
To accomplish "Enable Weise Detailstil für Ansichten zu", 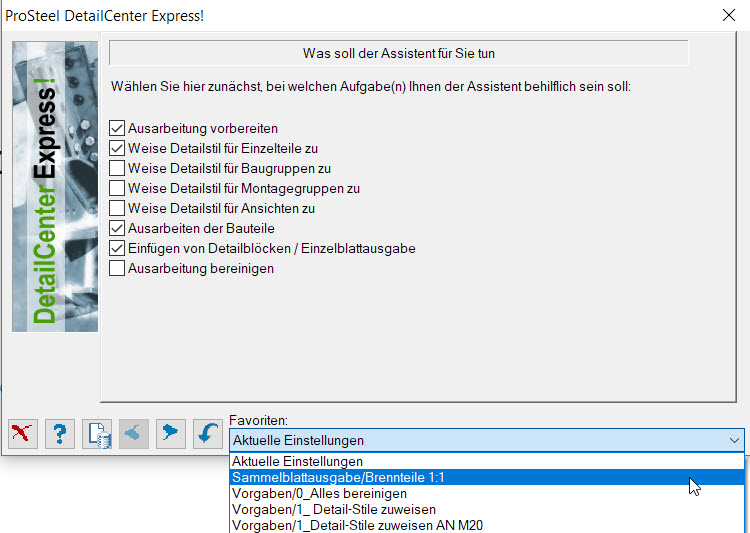I will click(117, 209).
